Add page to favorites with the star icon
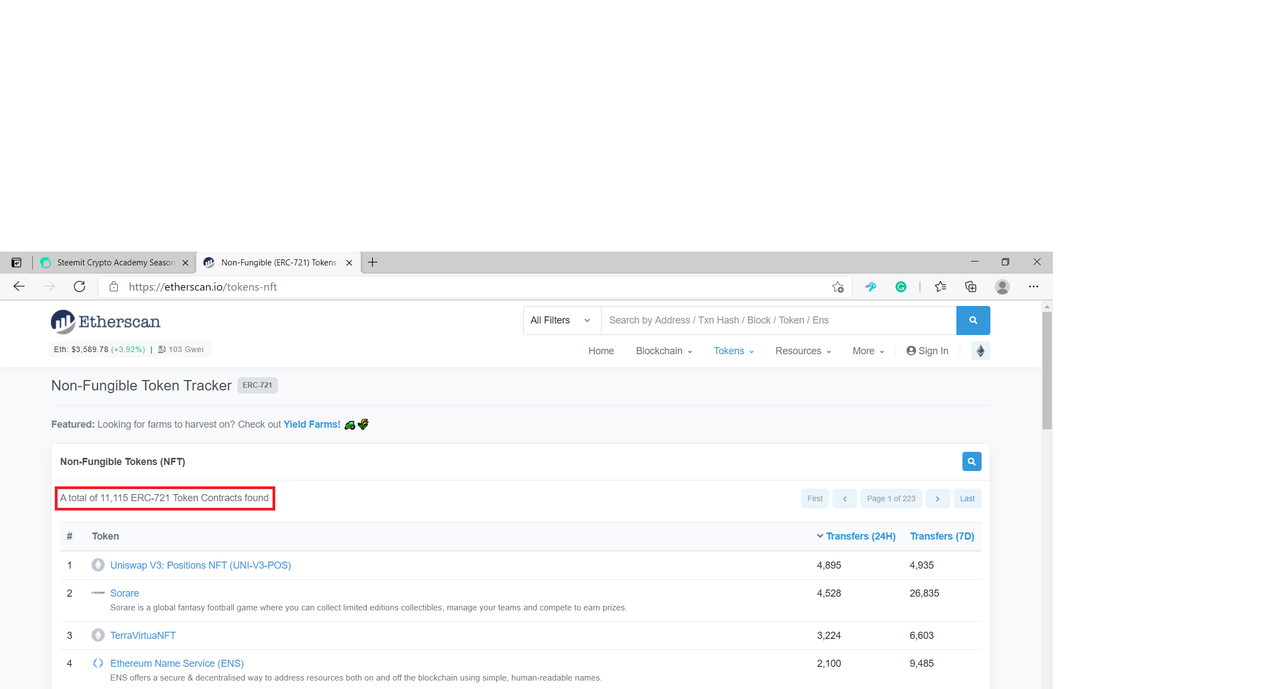Viewport: 1280px width, 689px height. point(838,287)
